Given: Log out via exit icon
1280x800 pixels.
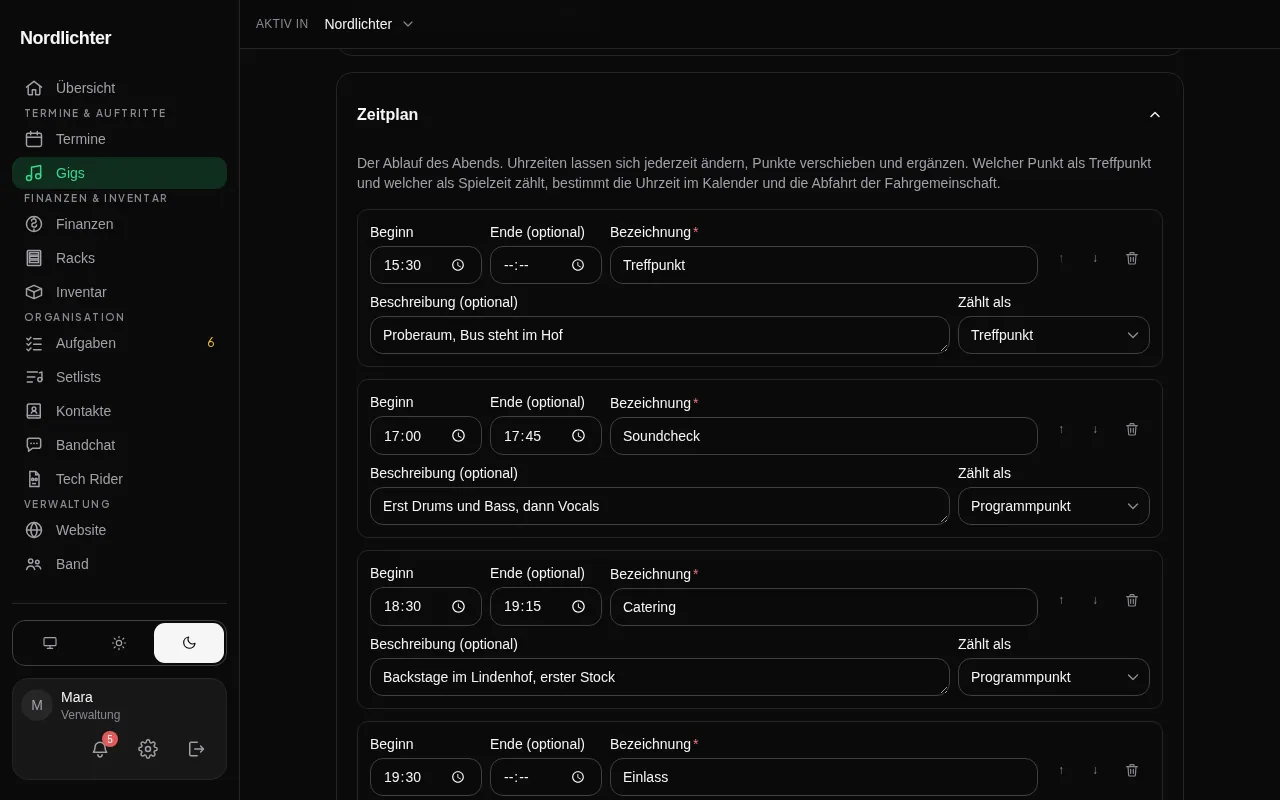Looking at the screenshot, I should point(197,749).
